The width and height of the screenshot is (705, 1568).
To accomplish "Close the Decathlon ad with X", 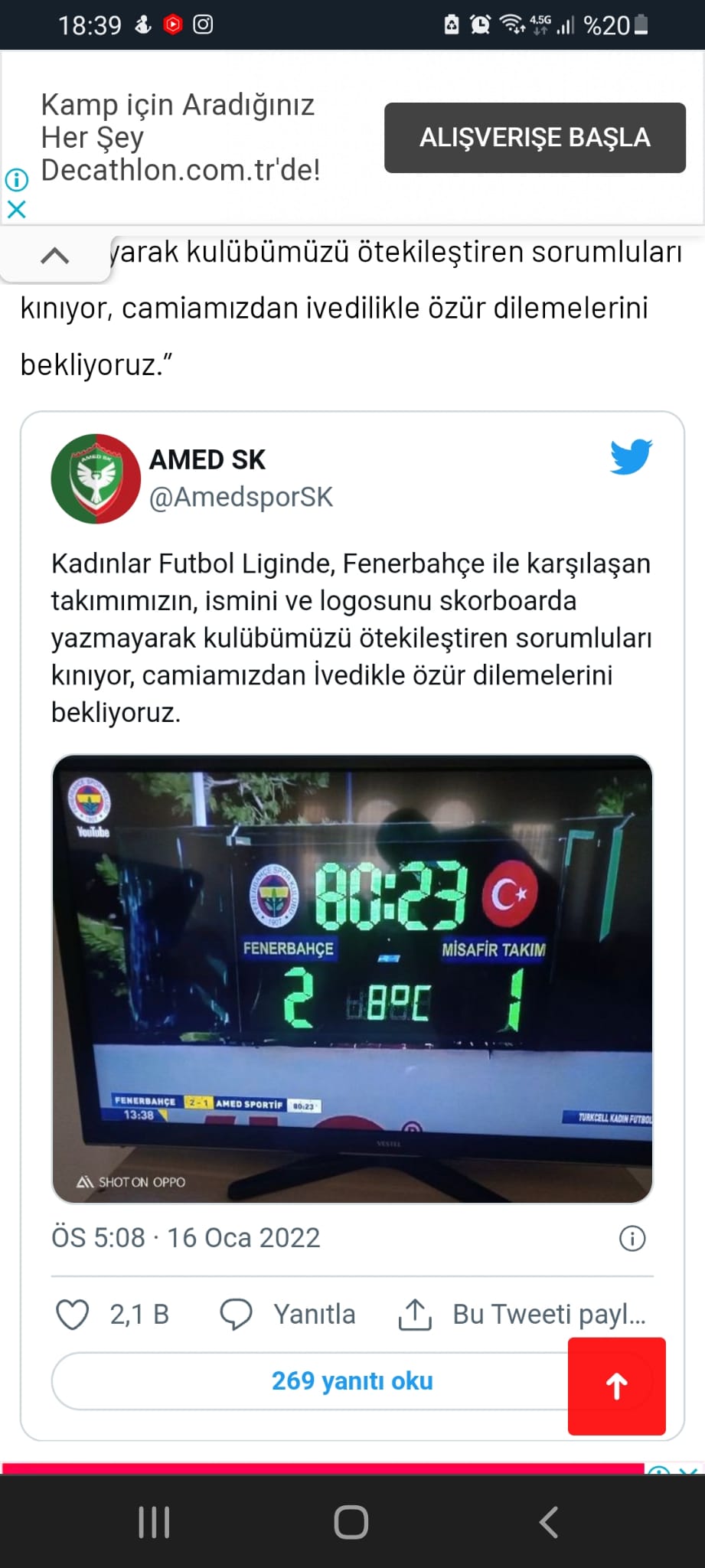I will 17,209.
